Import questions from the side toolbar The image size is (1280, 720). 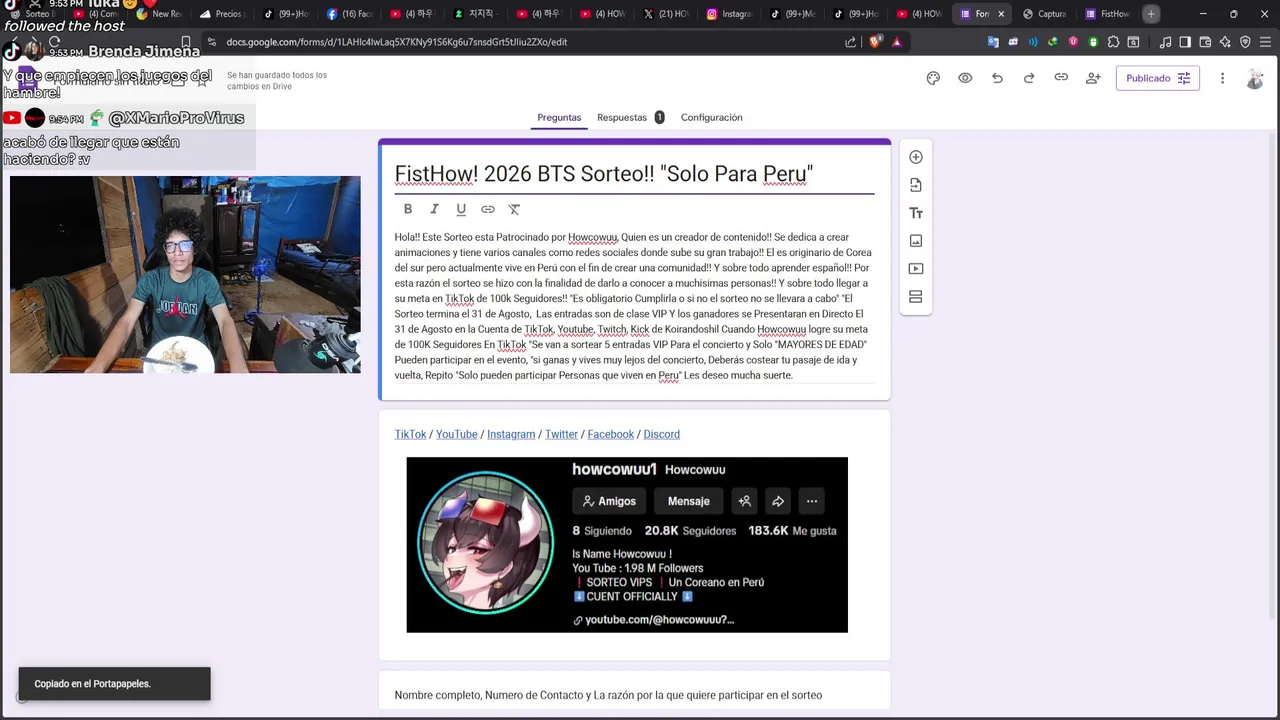916,185
